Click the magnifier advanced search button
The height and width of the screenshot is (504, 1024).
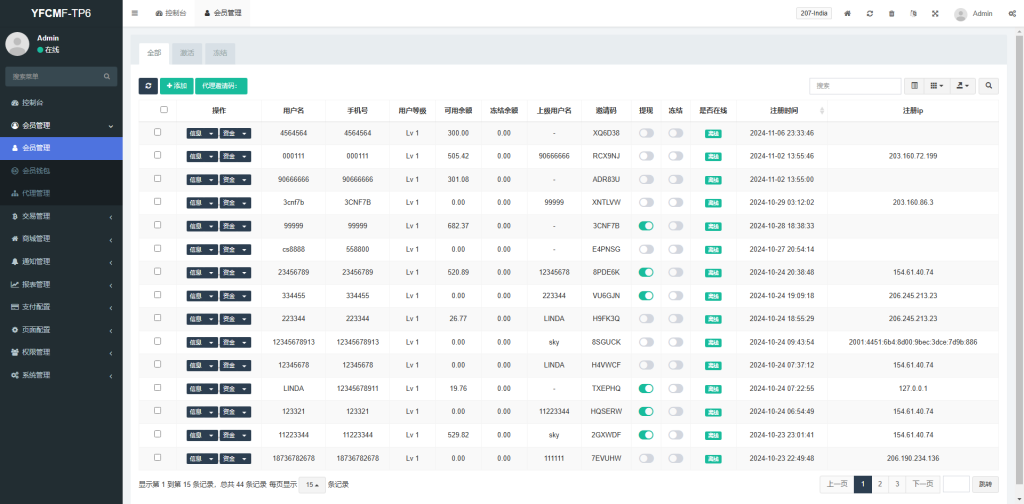click(x=989, y=87)
